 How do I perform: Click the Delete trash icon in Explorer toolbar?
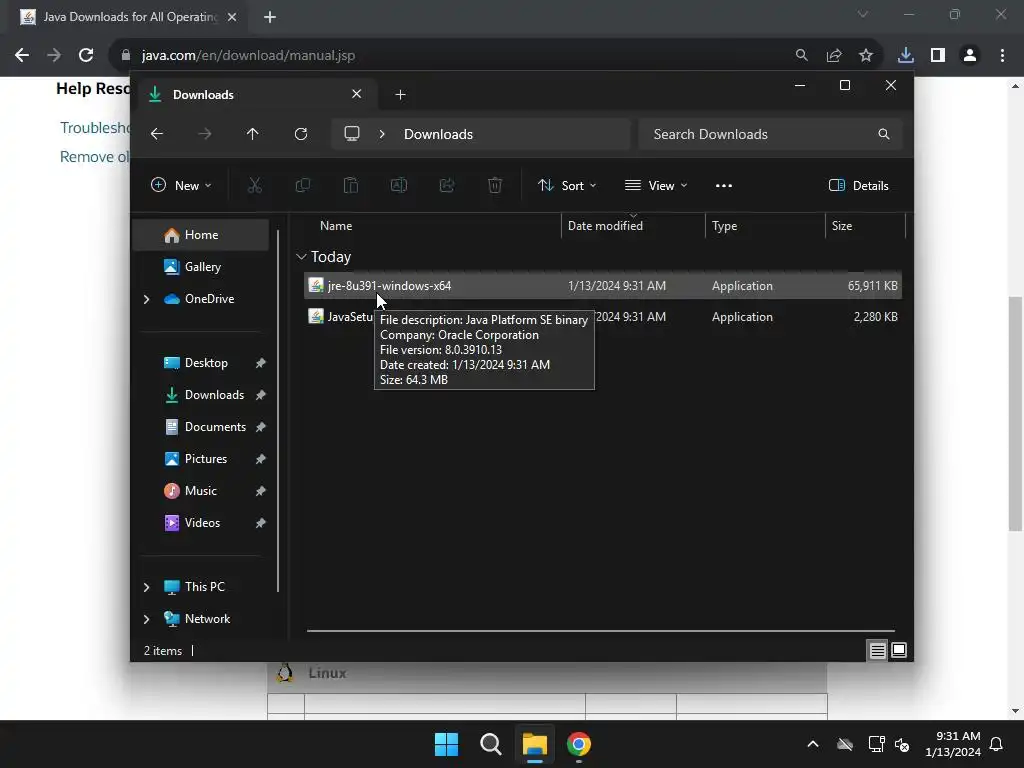click(495, 185)
